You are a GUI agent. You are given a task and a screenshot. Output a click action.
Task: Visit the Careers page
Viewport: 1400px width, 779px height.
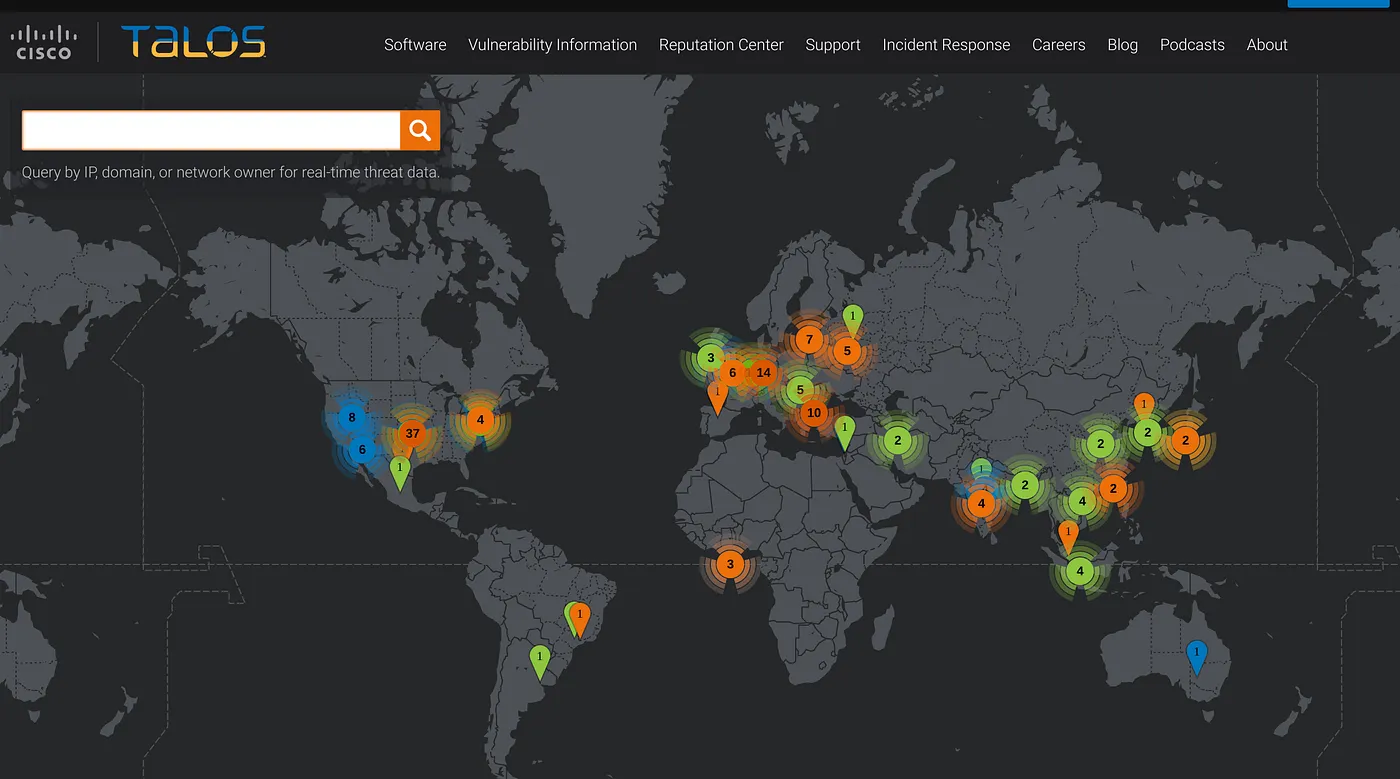click(1059, 45)
